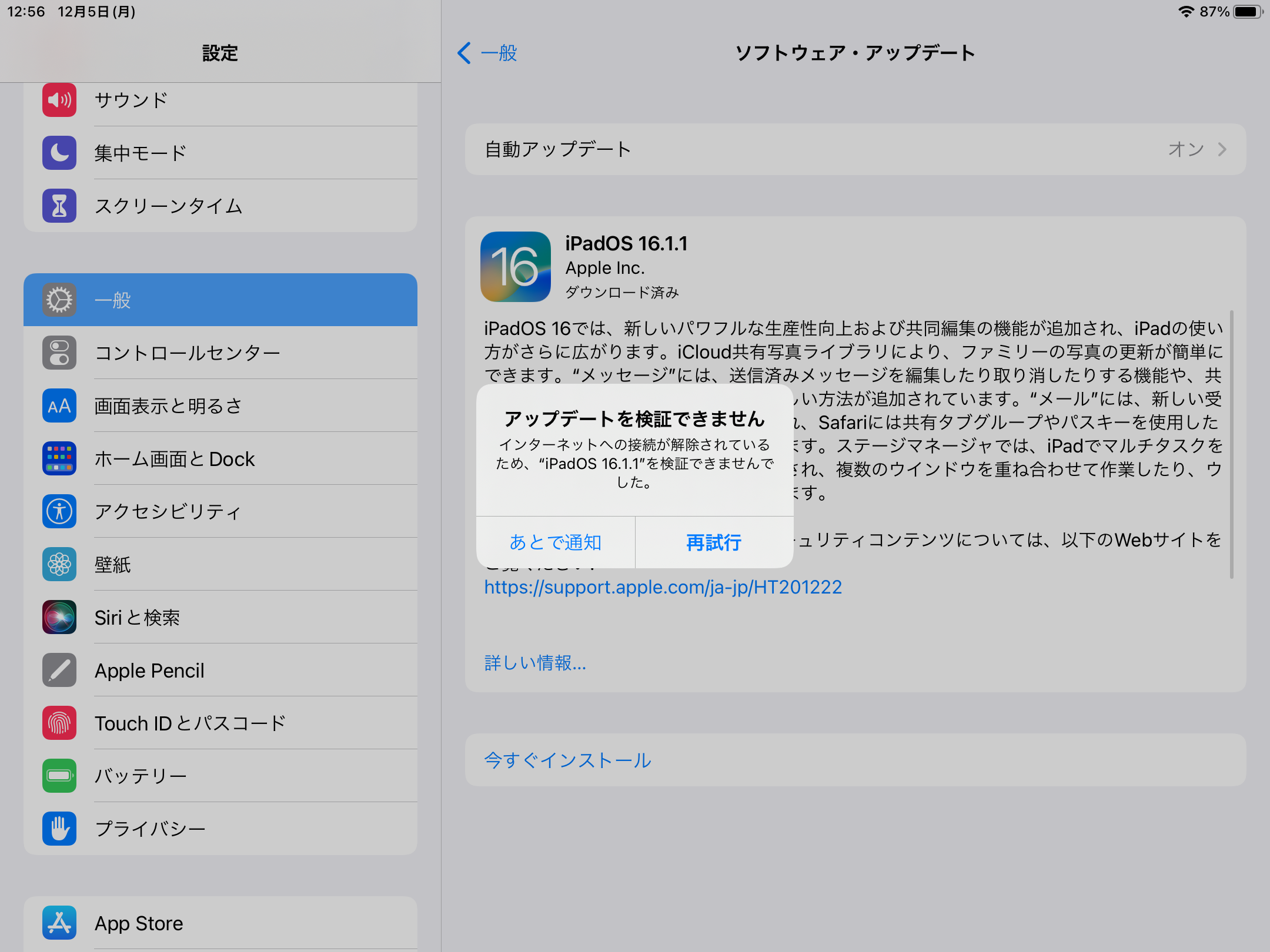Screen dimensions: 1270x952
Task: Expand more info link 詳しい情報
Action: point(535,663)
